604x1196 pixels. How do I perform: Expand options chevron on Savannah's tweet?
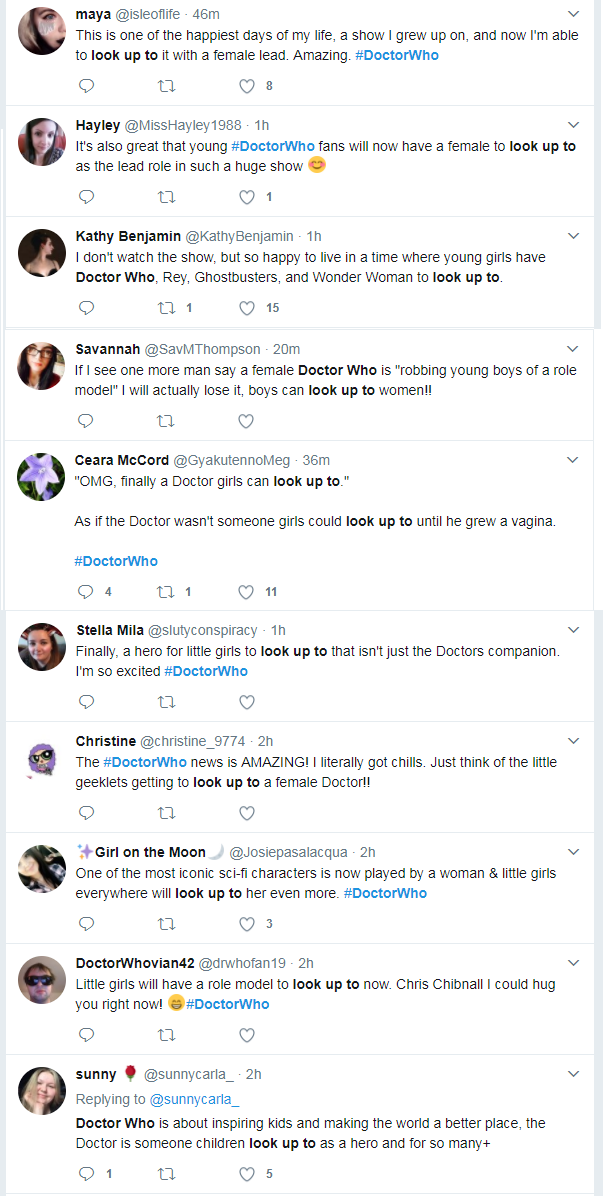pyautogui.click(x=573, y=349)
